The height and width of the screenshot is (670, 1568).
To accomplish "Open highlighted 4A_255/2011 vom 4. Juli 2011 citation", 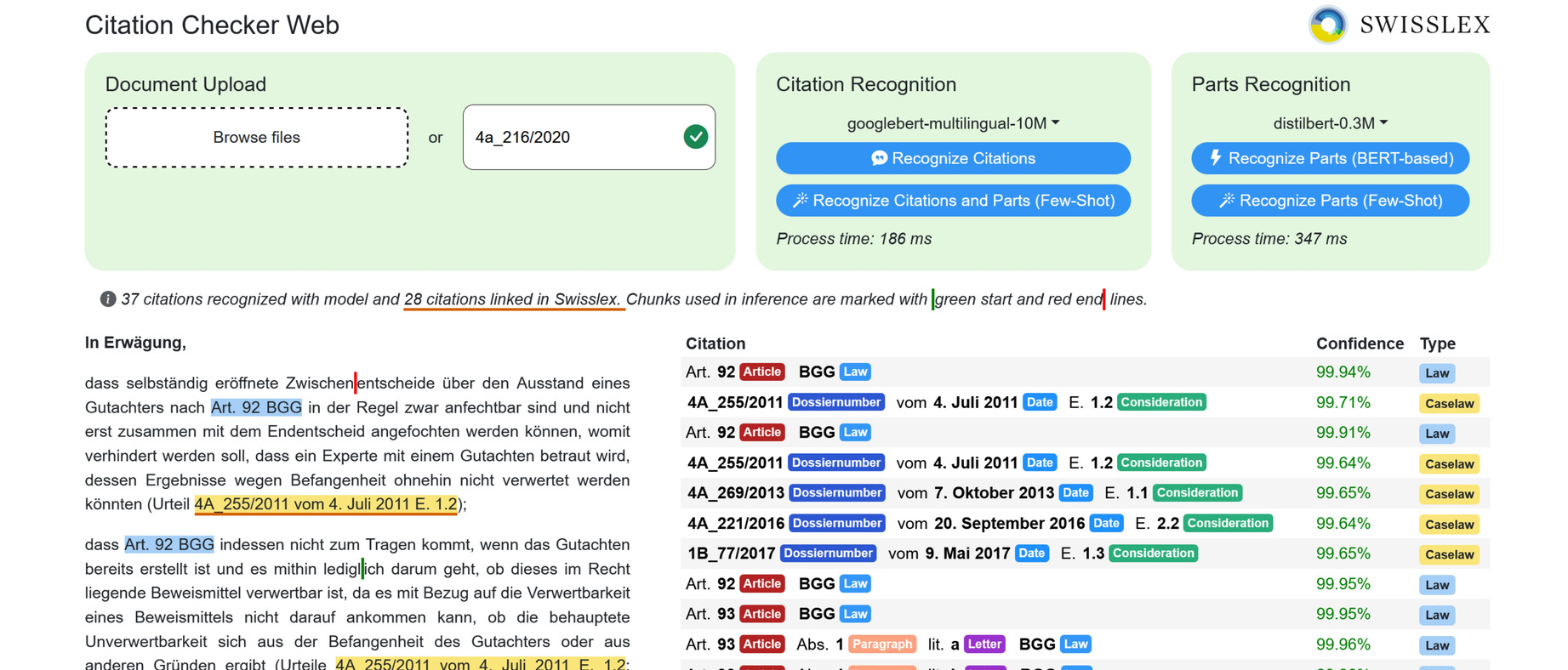I will pyautogui.click(x=326, y=504).
